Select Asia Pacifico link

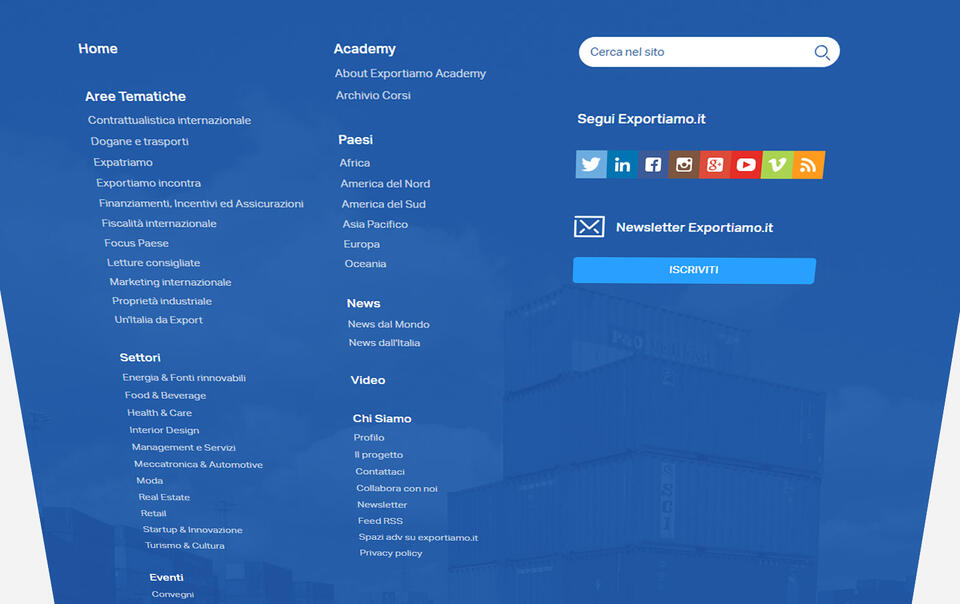pyautogui.click(x=375, y=225)
